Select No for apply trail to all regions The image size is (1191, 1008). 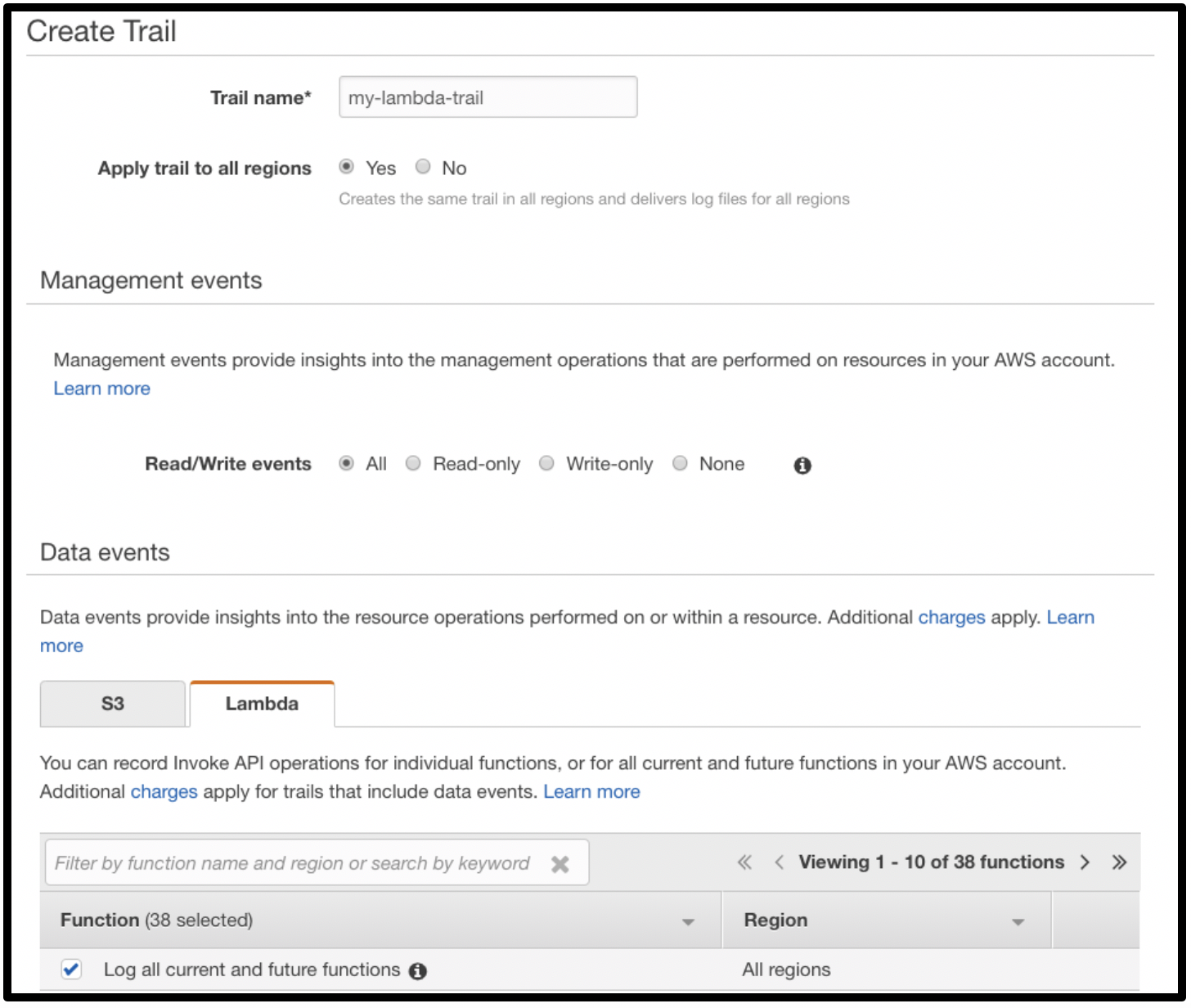[x=423, y=167]
